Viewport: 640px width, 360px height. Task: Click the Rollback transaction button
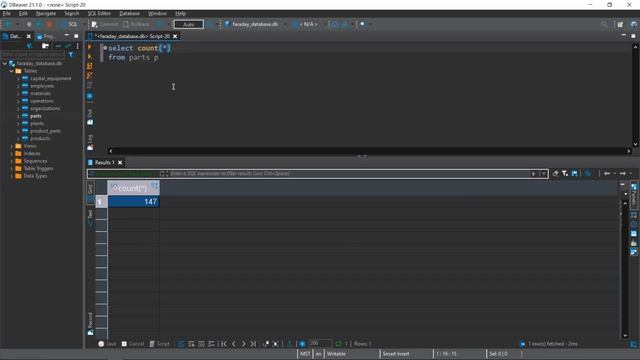136,24
